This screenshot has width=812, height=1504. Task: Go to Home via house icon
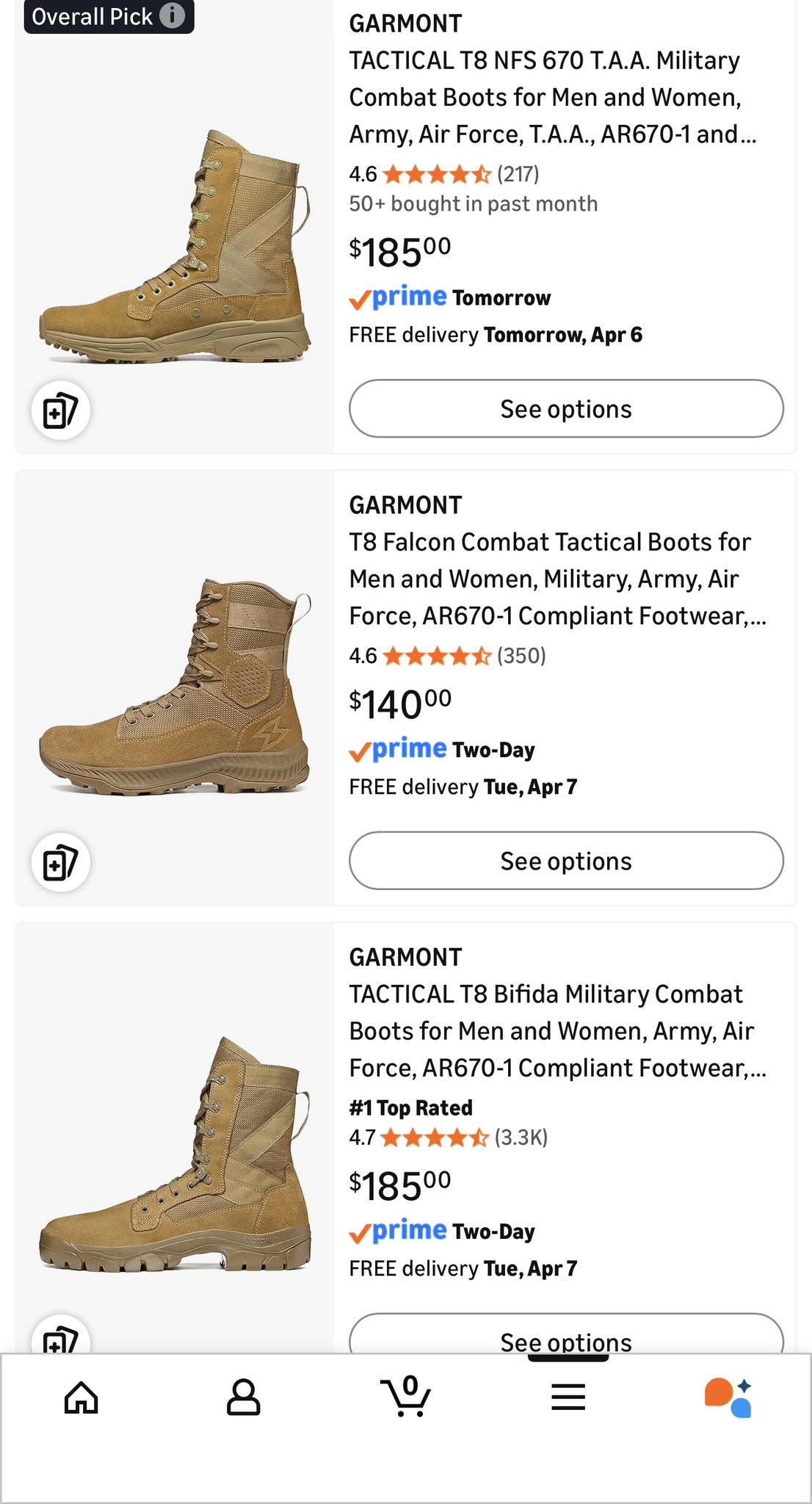tap(81, 1397)
